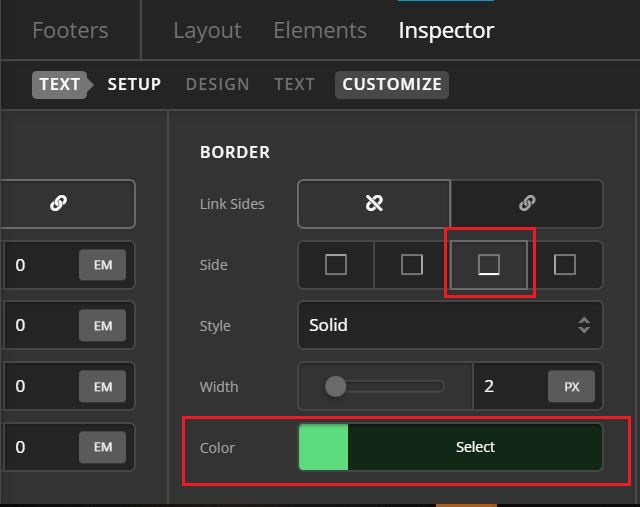Click the fourth 0 value field
The image size is (640, 507).
pyautogui.click(x=41, y=447)
